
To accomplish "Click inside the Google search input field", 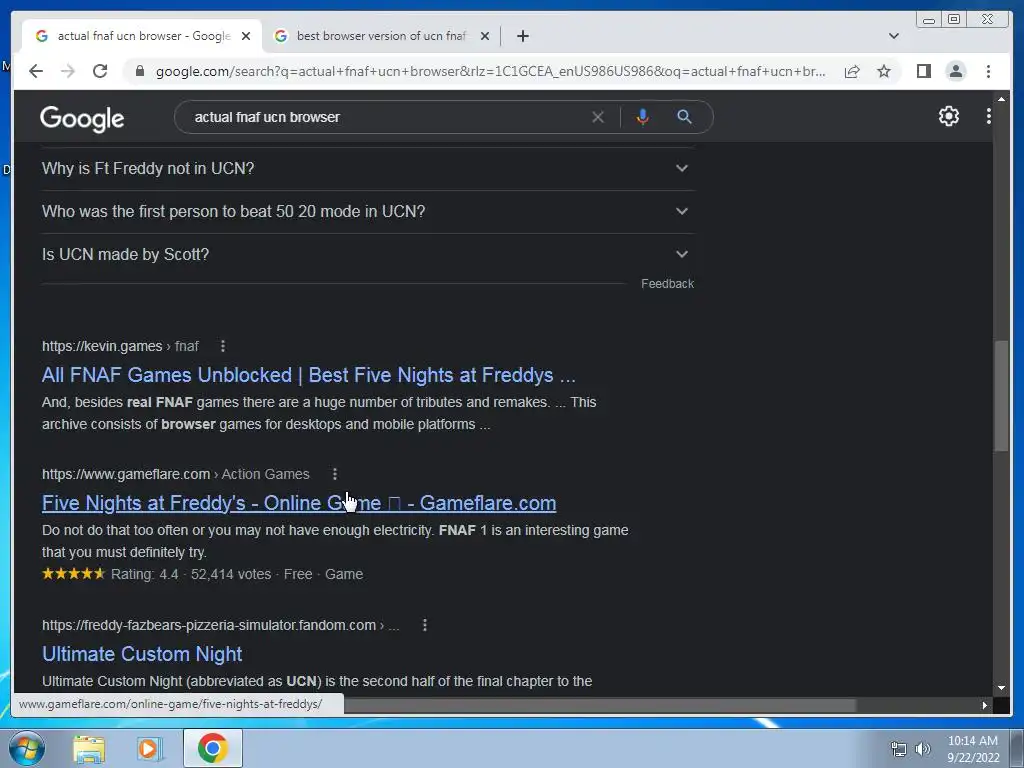I will point(385,117).
